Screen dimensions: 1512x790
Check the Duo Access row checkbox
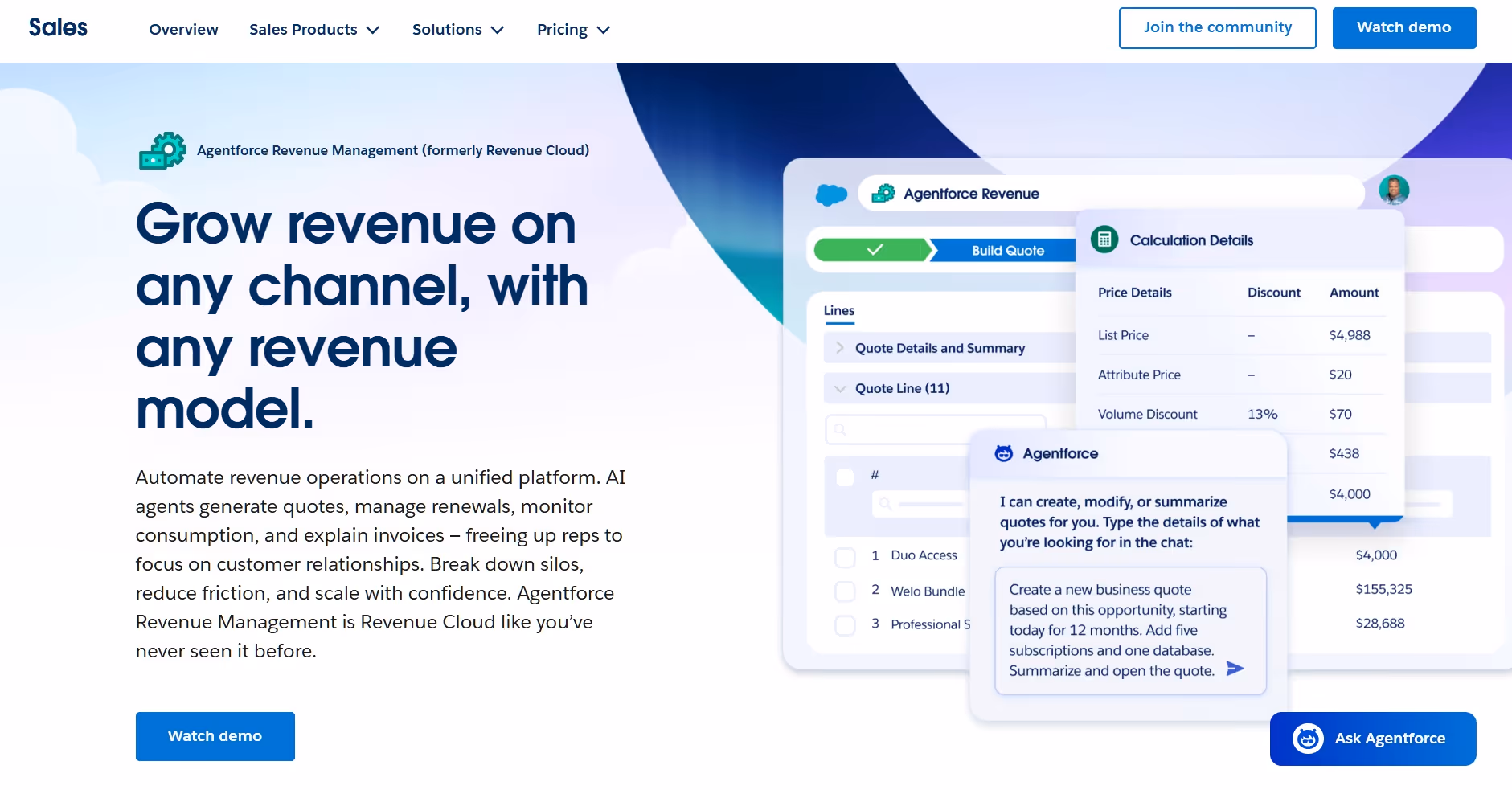845,557
